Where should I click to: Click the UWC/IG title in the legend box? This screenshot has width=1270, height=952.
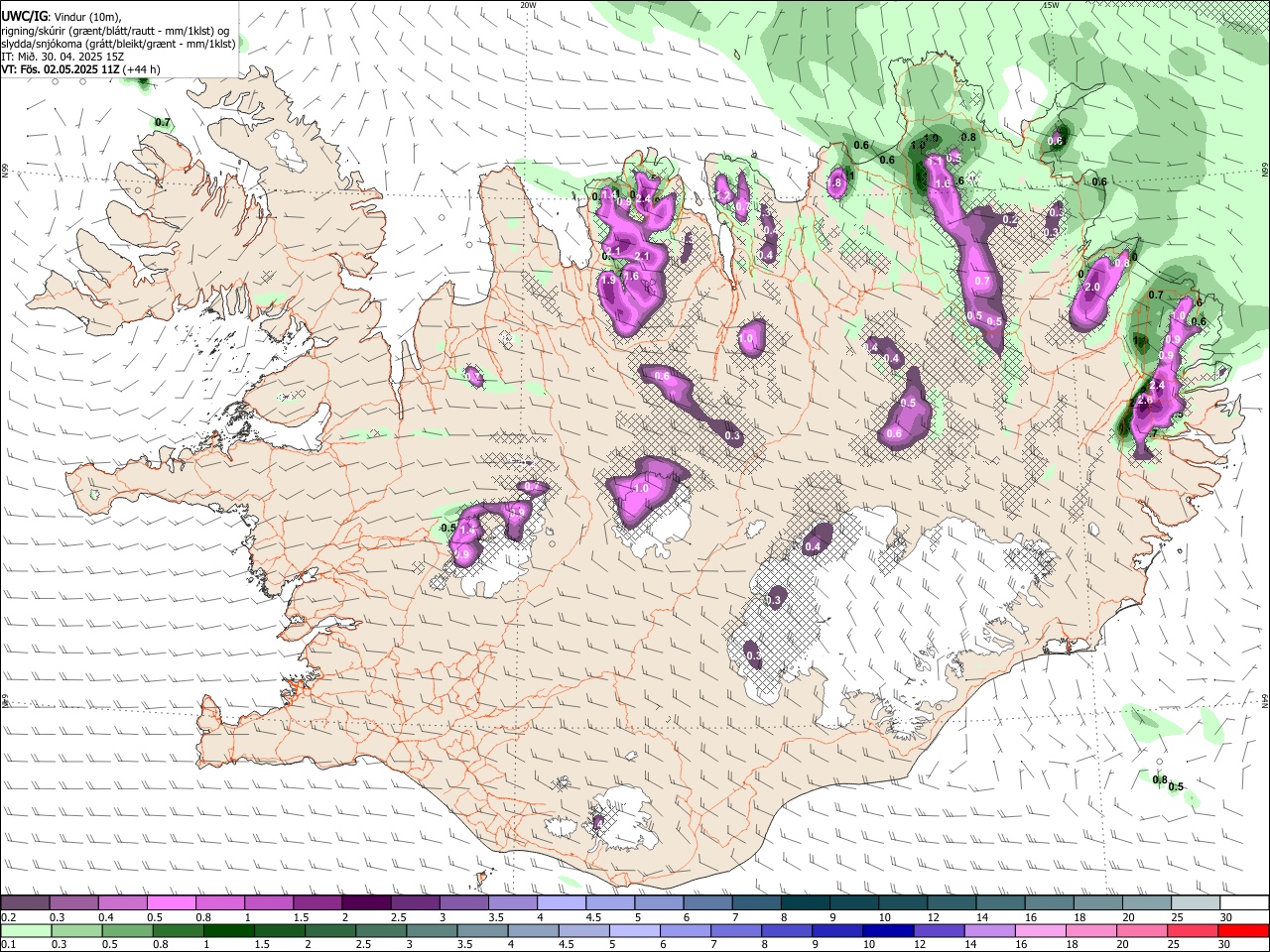tap(24, 17)
